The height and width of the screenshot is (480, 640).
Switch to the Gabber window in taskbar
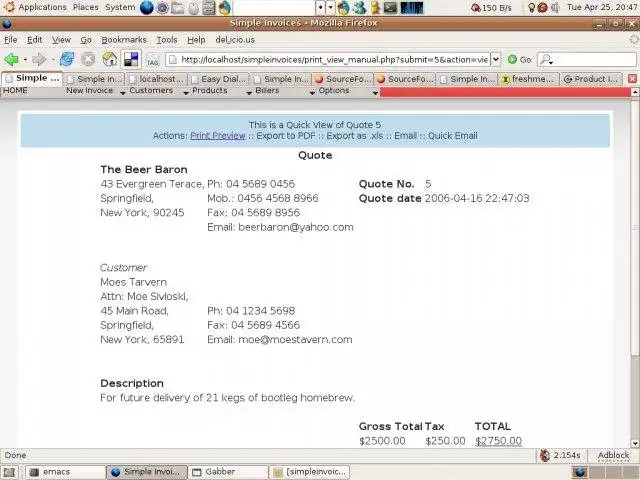[x=227, y=472]
